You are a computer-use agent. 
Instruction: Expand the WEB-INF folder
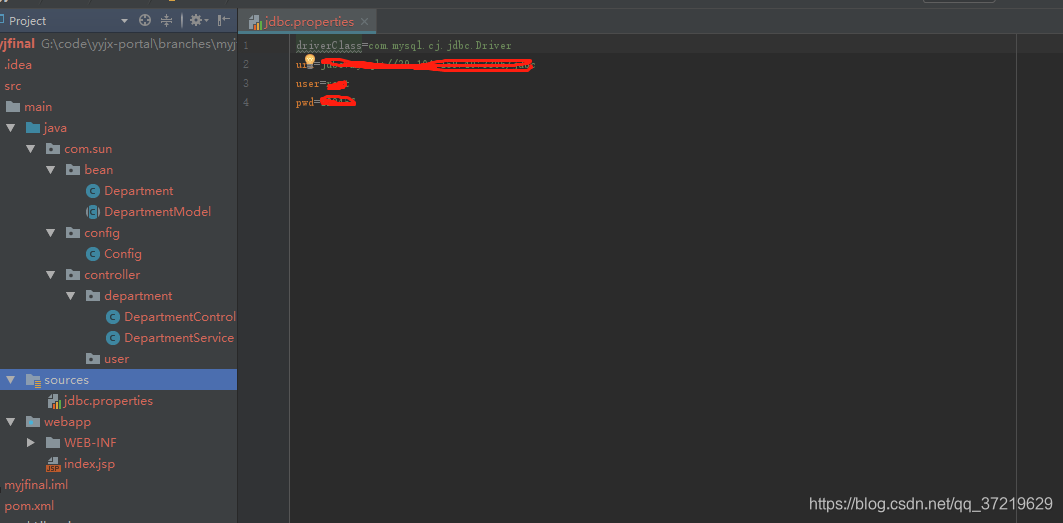pyautogui.click(x=31, y=443)
